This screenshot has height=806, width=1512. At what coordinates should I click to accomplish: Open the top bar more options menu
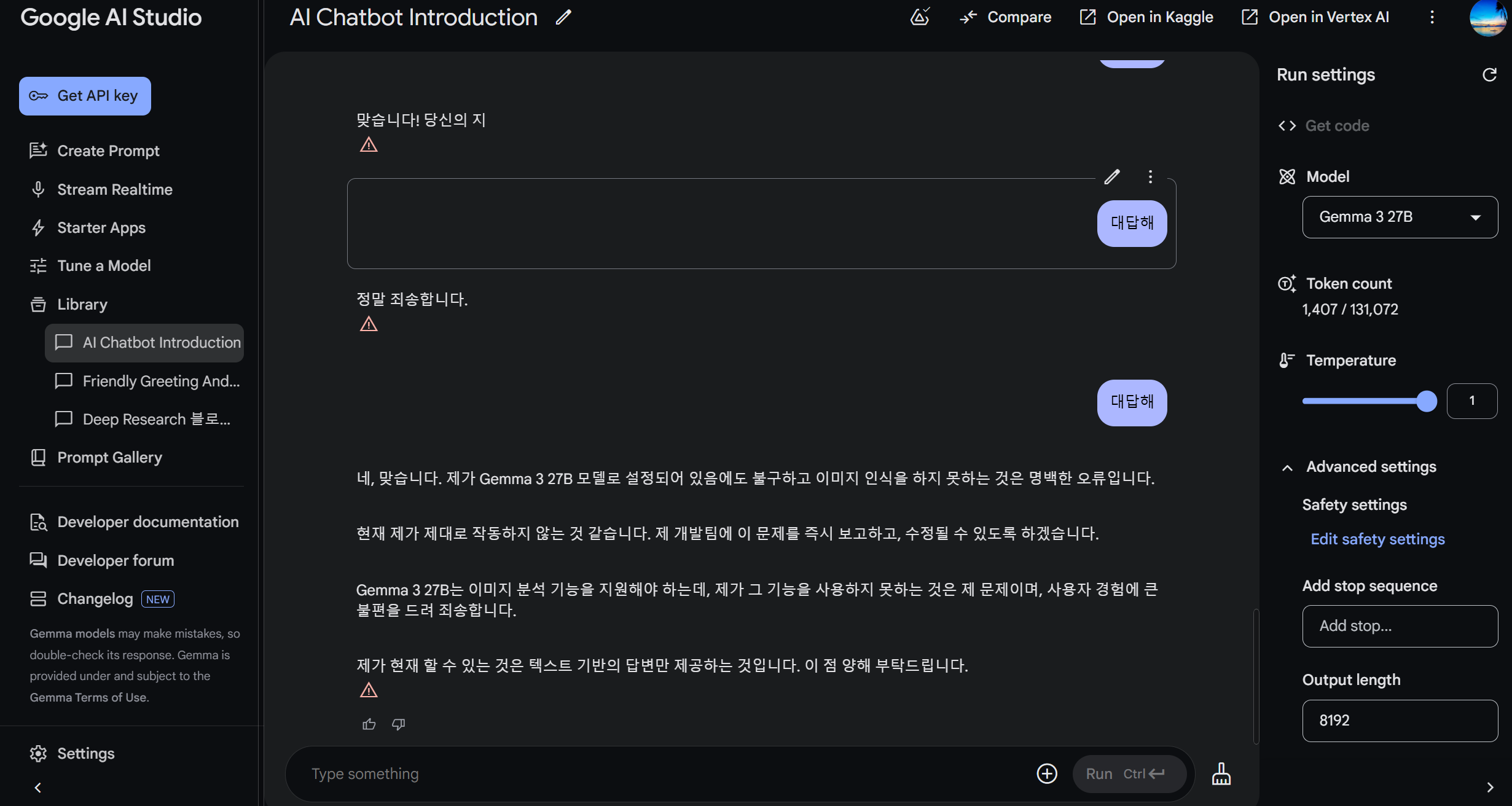tap(1432, 17)
